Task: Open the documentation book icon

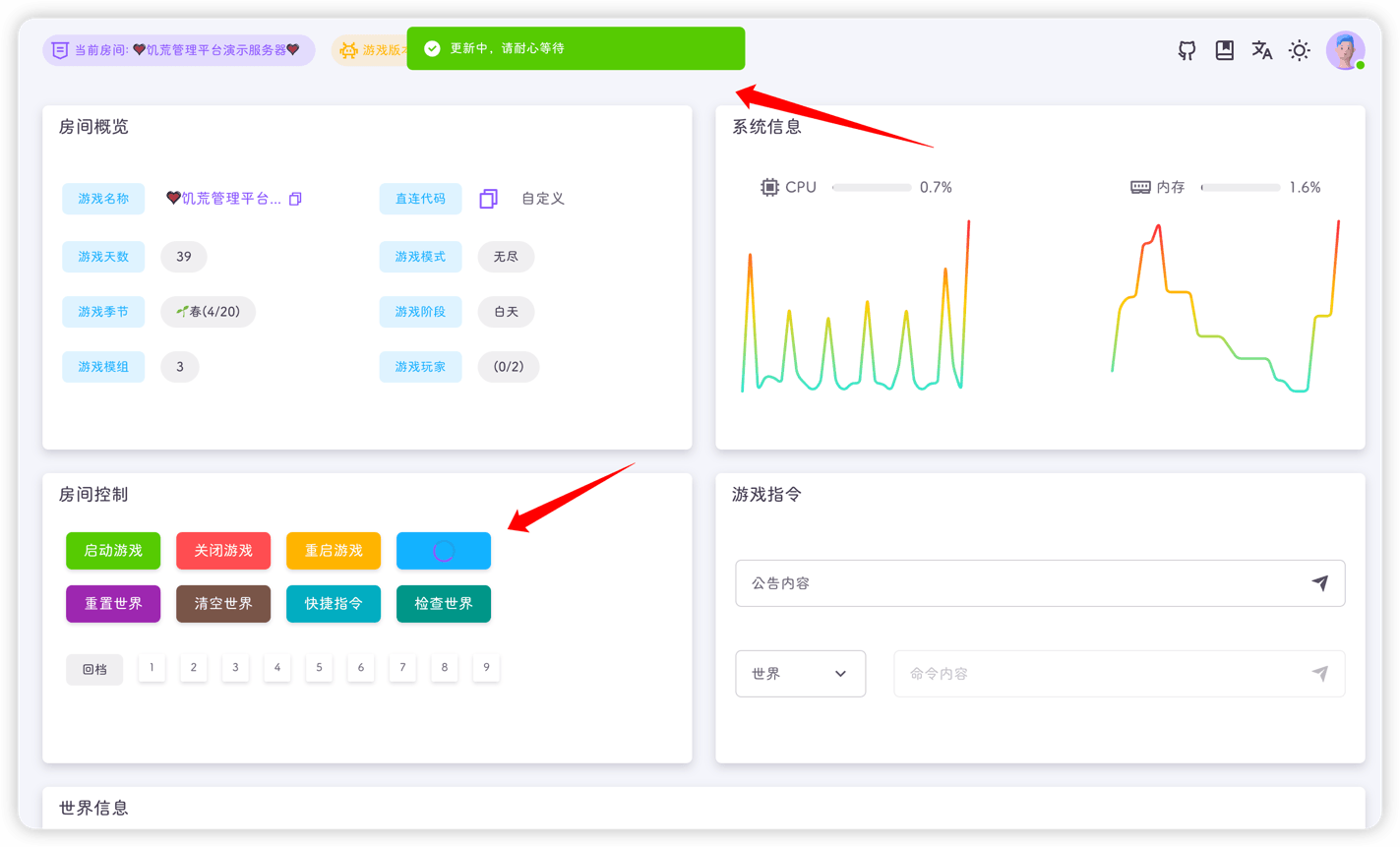Action: coord(1224,49)
